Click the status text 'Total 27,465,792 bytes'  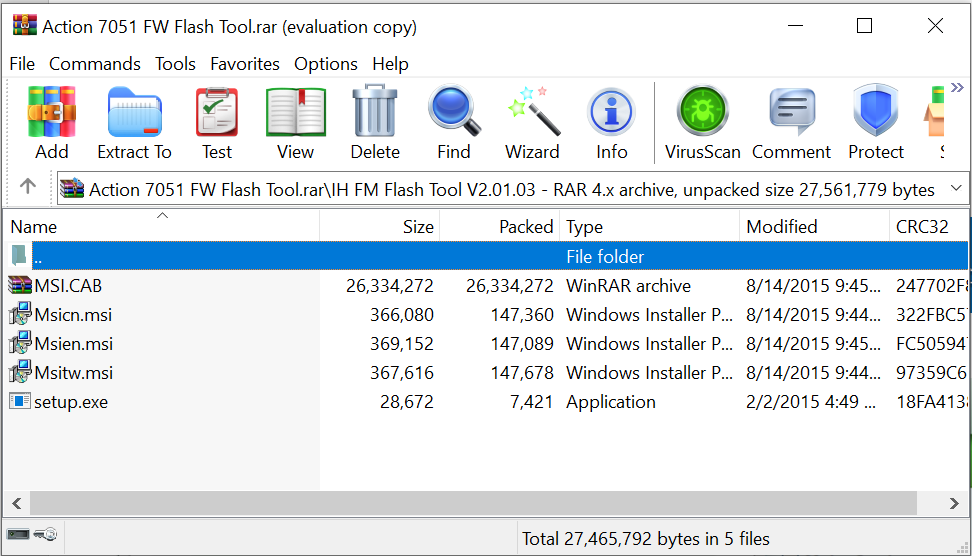click(645, 539)
